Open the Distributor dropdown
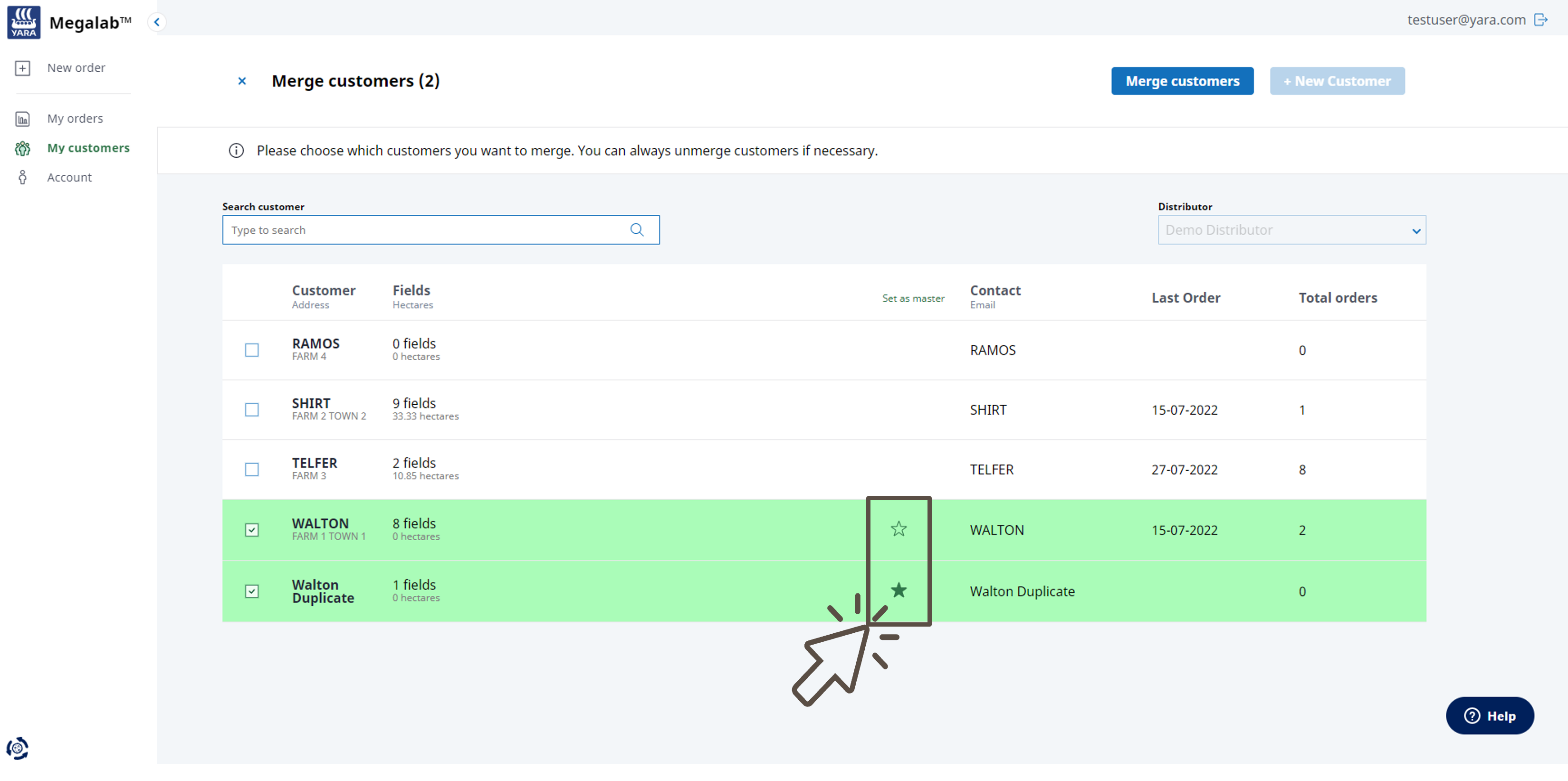The height and width of the screenshot is (781, 1568). click(x=1291, y=230)
